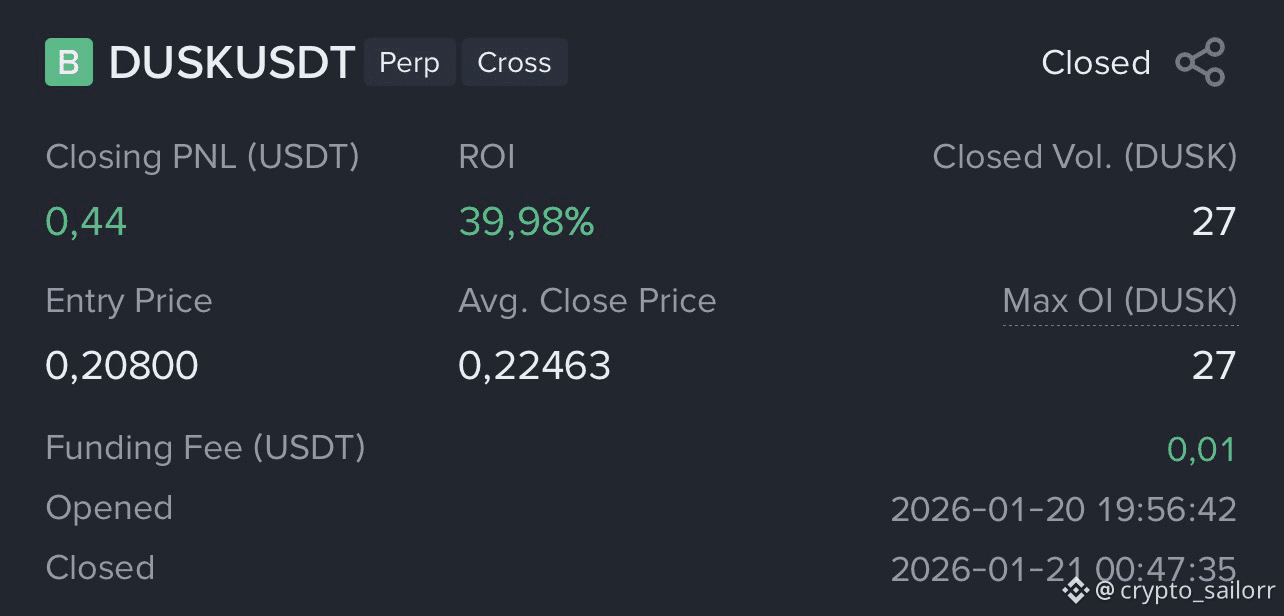Select the Binance diamond logo in the watermark
The image size is (1284, 616).
point(1075,590)
